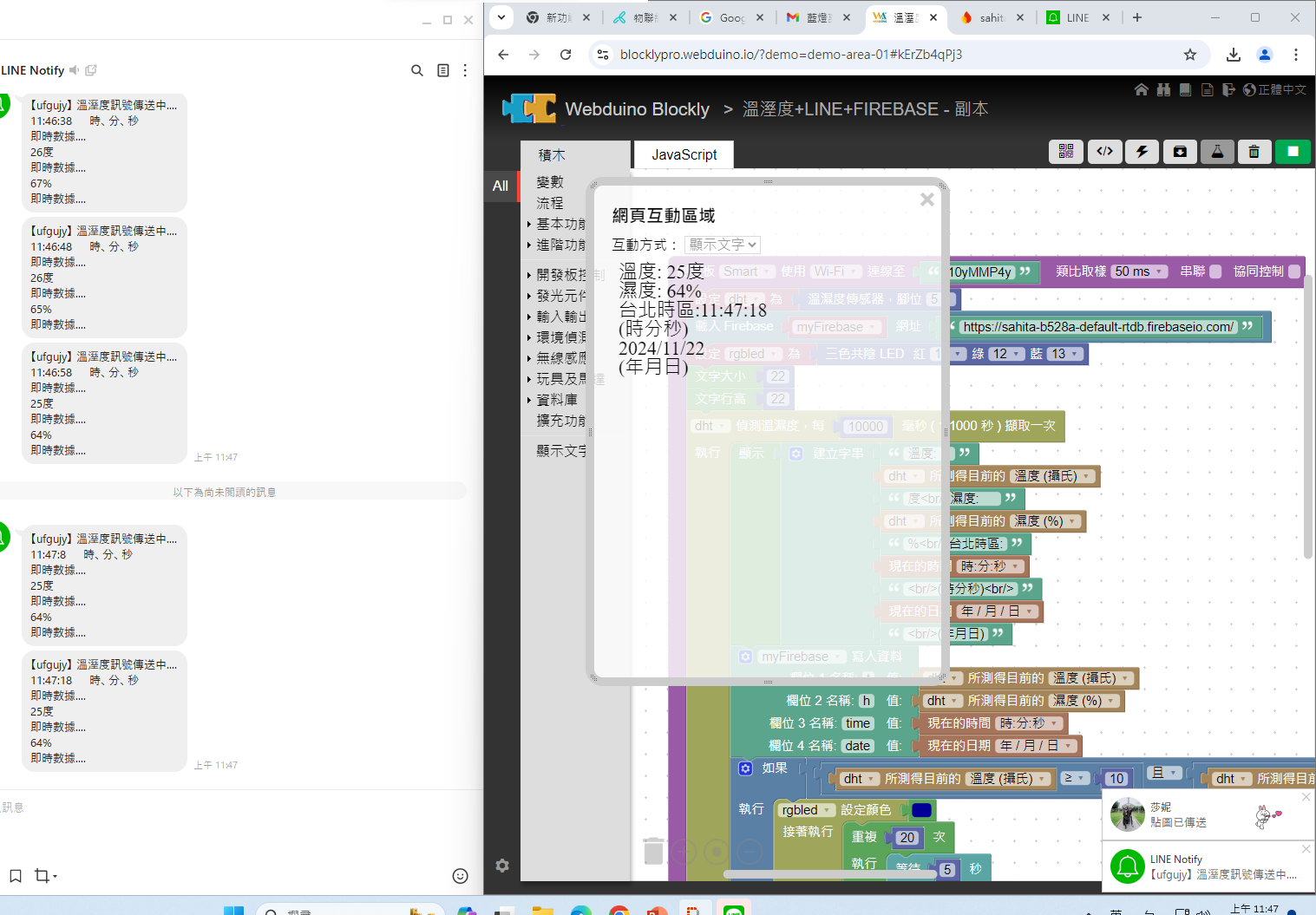This screenshot has width=1316, height=915.
Task: Open the code view with the </> button
Action: point(1104,152)
